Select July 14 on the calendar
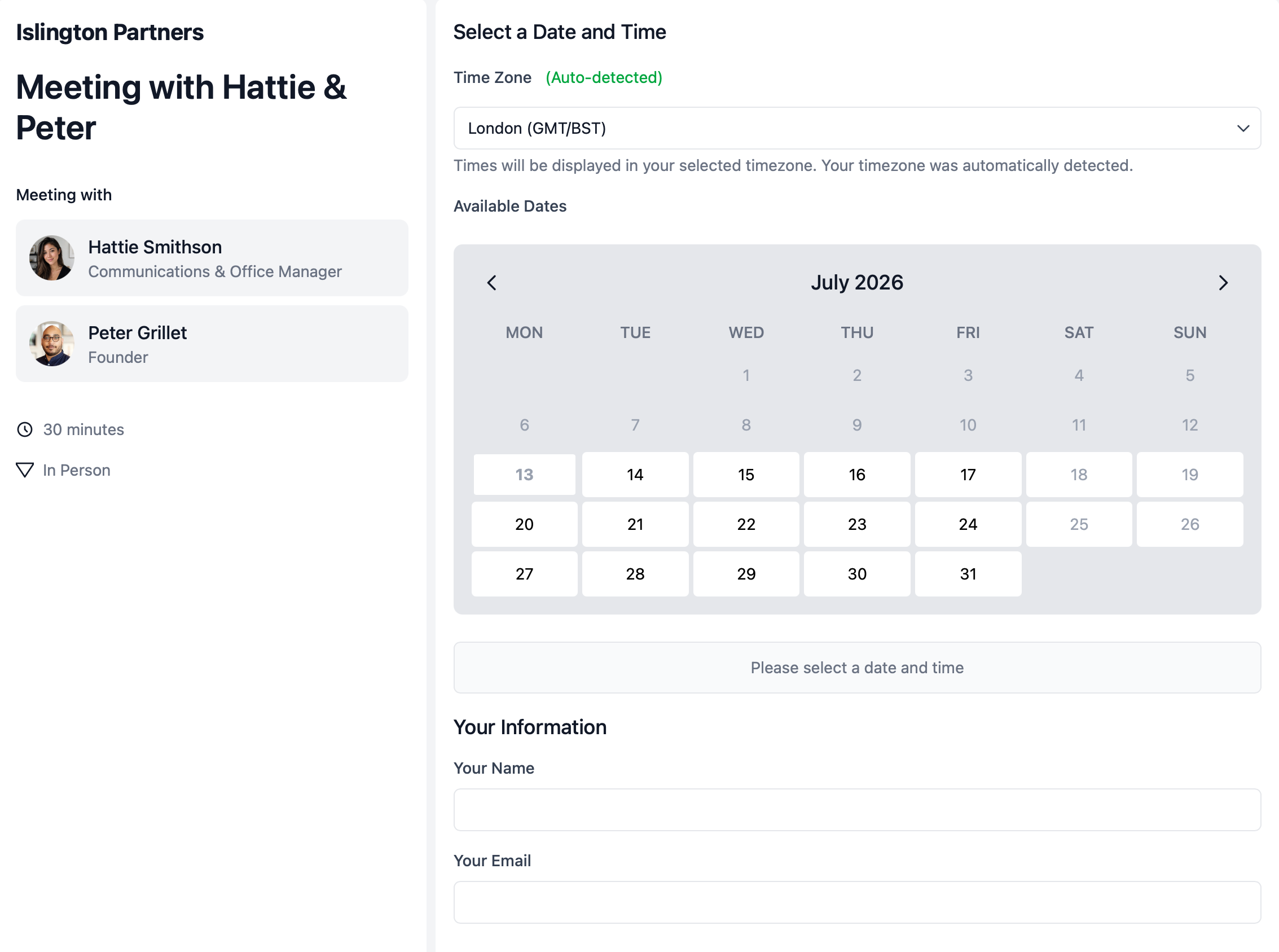Image resolution: width=1279 pixels, height=952 pixels. 635,474
